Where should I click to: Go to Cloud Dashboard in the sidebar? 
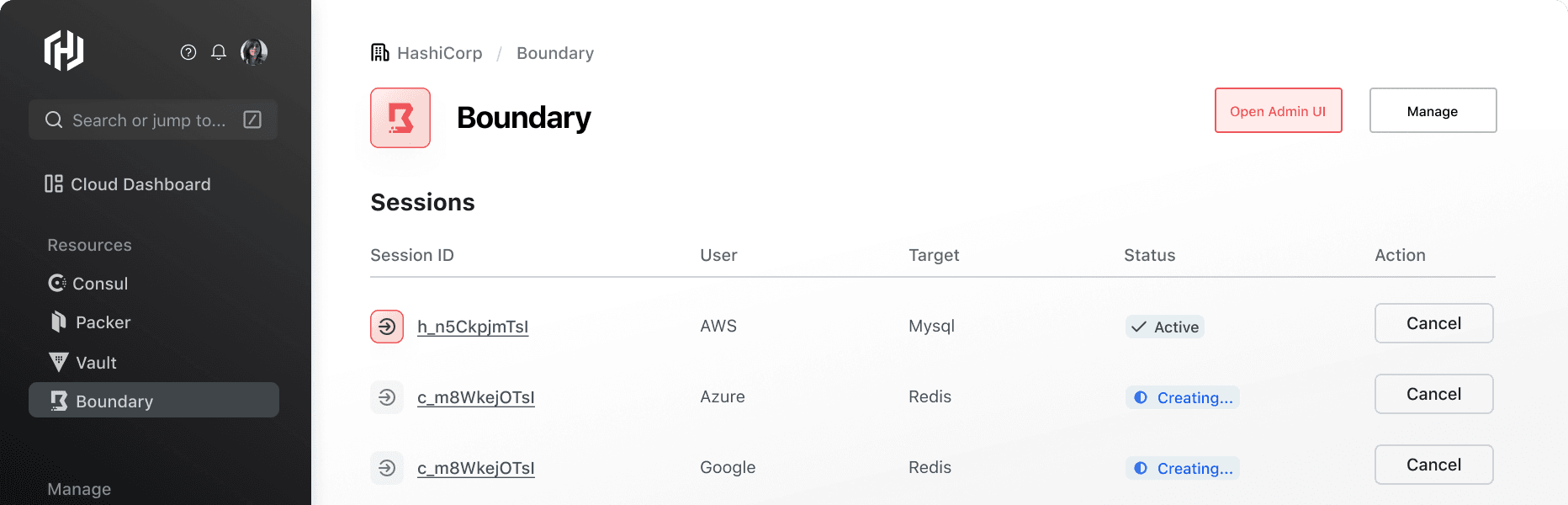point(128,183)
